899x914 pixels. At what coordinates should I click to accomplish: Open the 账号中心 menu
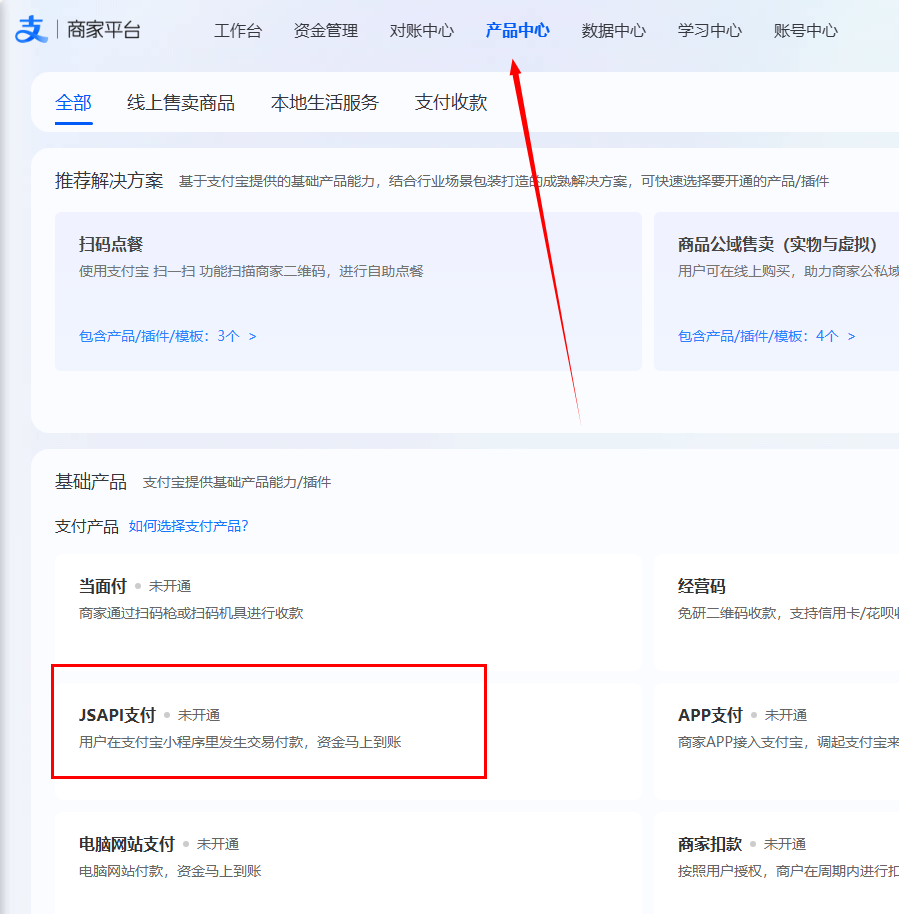click(x=806, y=30)
